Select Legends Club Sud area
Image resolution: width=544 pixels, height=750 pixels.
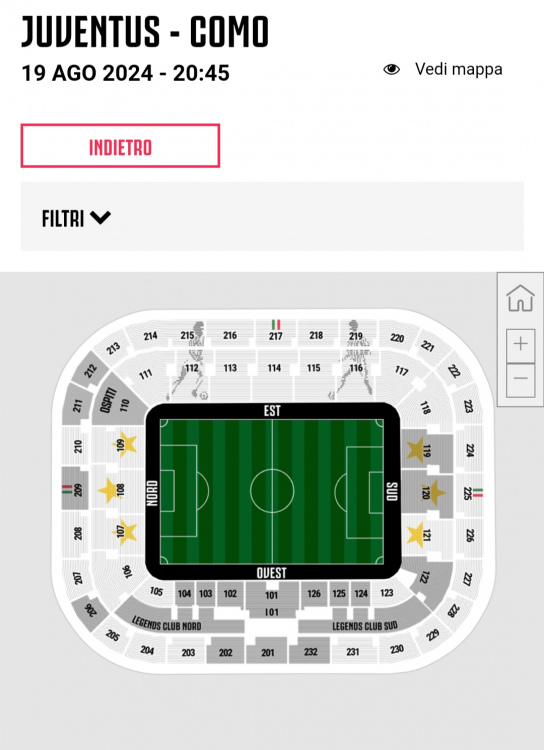point(365,620)
